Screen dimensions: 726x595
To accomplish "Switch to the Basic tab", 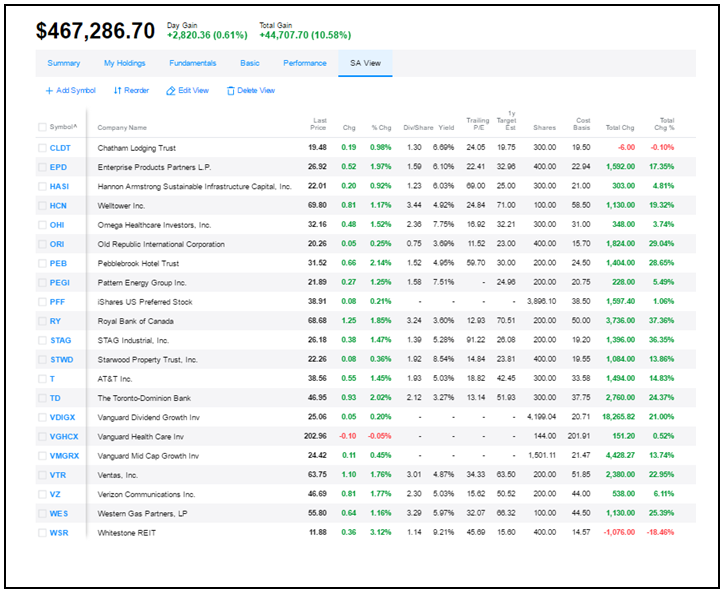I will (250, 63).
